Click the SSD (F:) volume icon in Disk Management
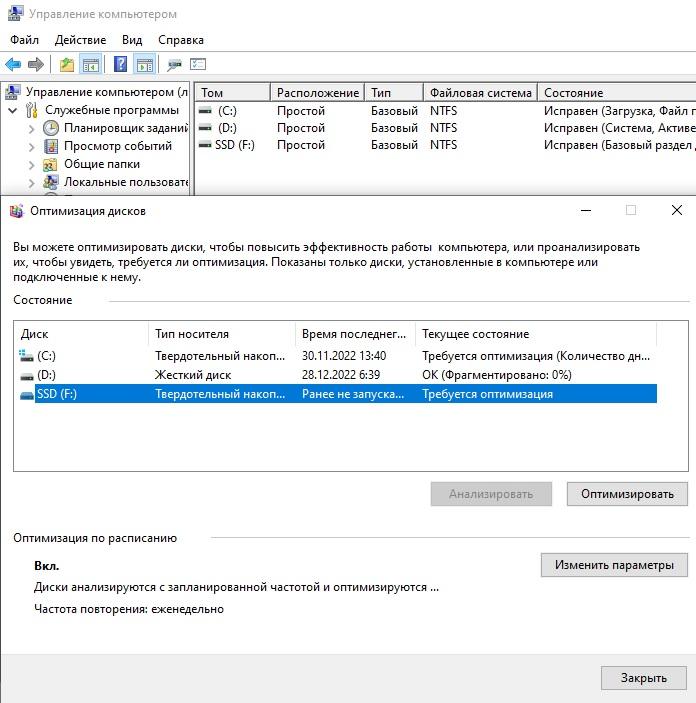696x703 pixels. (x=205, y=145)
